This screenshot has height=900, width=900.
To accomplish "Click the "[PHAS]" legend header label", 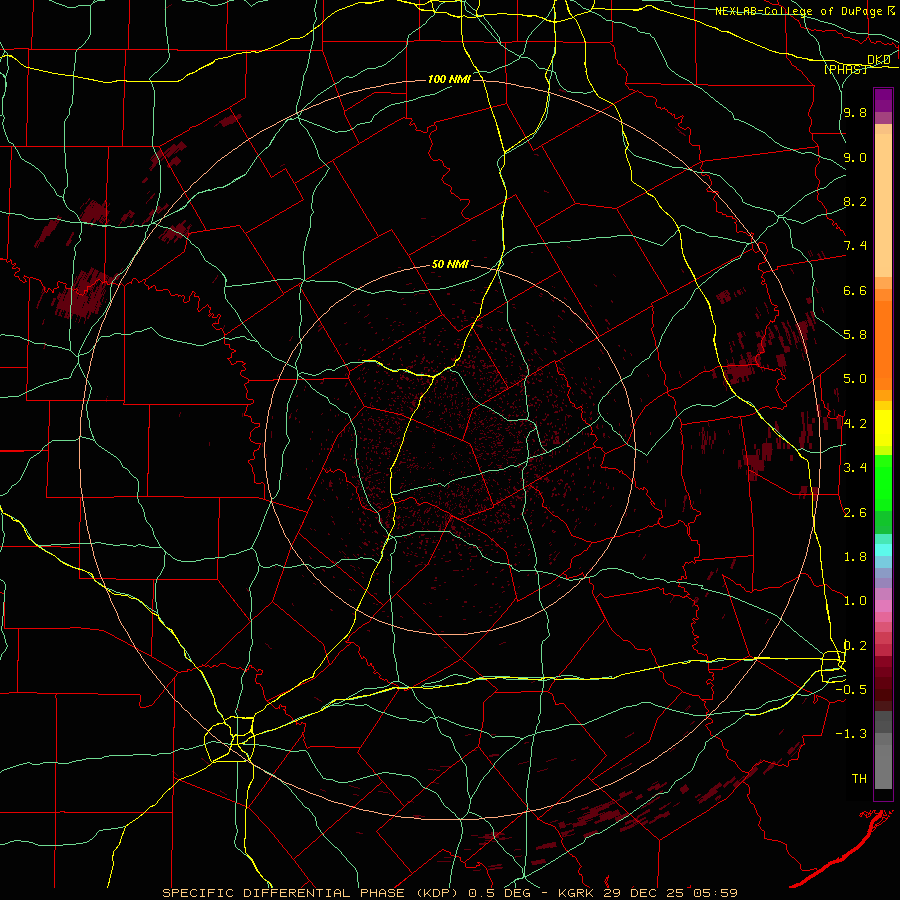I will (845, 69).
